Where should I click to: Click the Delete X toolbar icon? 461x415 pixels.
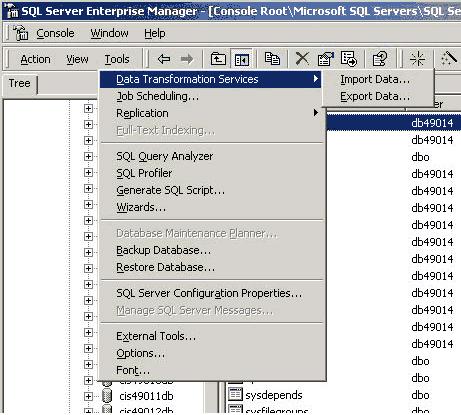(x=302, y=59)
